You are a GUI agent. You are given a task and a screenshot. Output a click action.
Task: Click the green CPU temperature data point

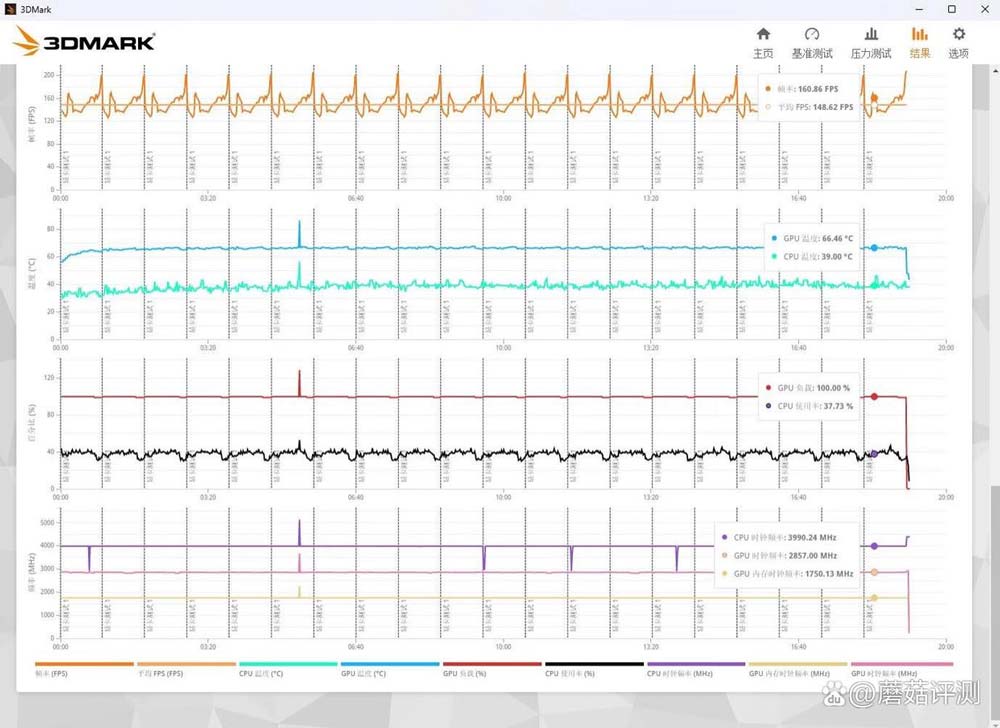click(x=874, y=286)
